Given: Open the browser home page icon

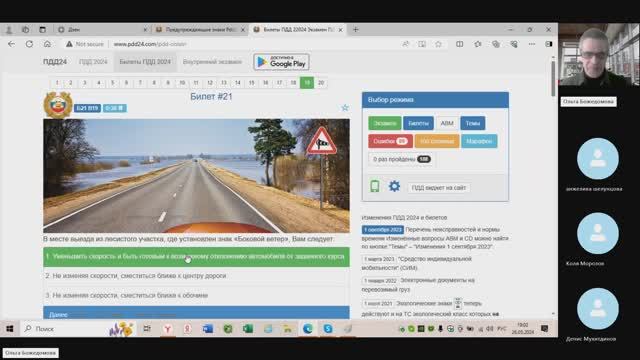Looking at the screenshot, I should pos(47,44).
